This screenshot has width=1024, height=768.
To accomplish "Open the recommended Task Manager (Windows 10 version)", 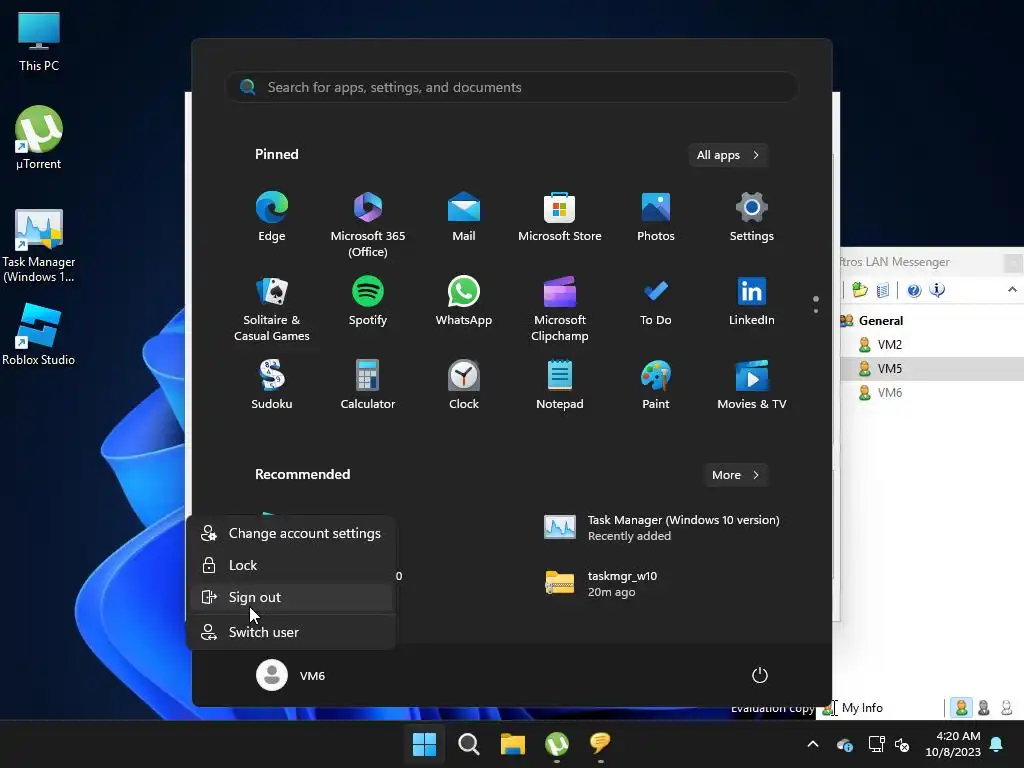I will tap(662, 528).
